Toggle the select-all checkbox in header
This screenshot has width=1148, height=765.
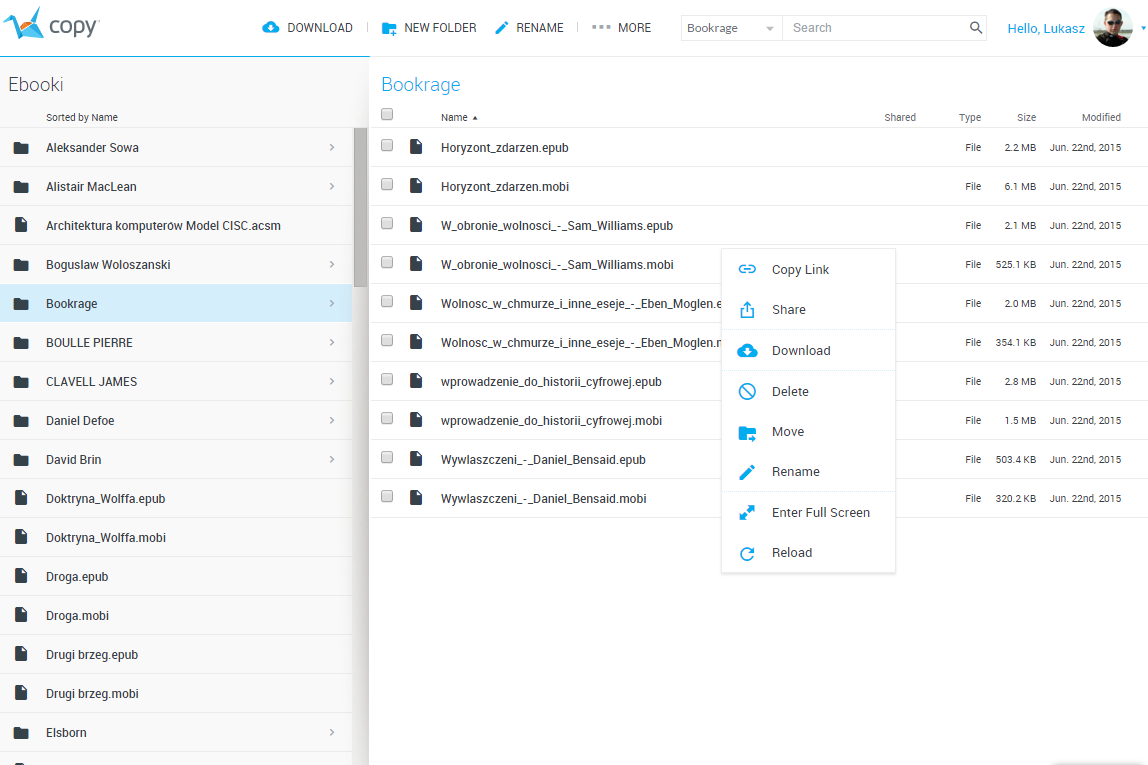pos(387,115)
